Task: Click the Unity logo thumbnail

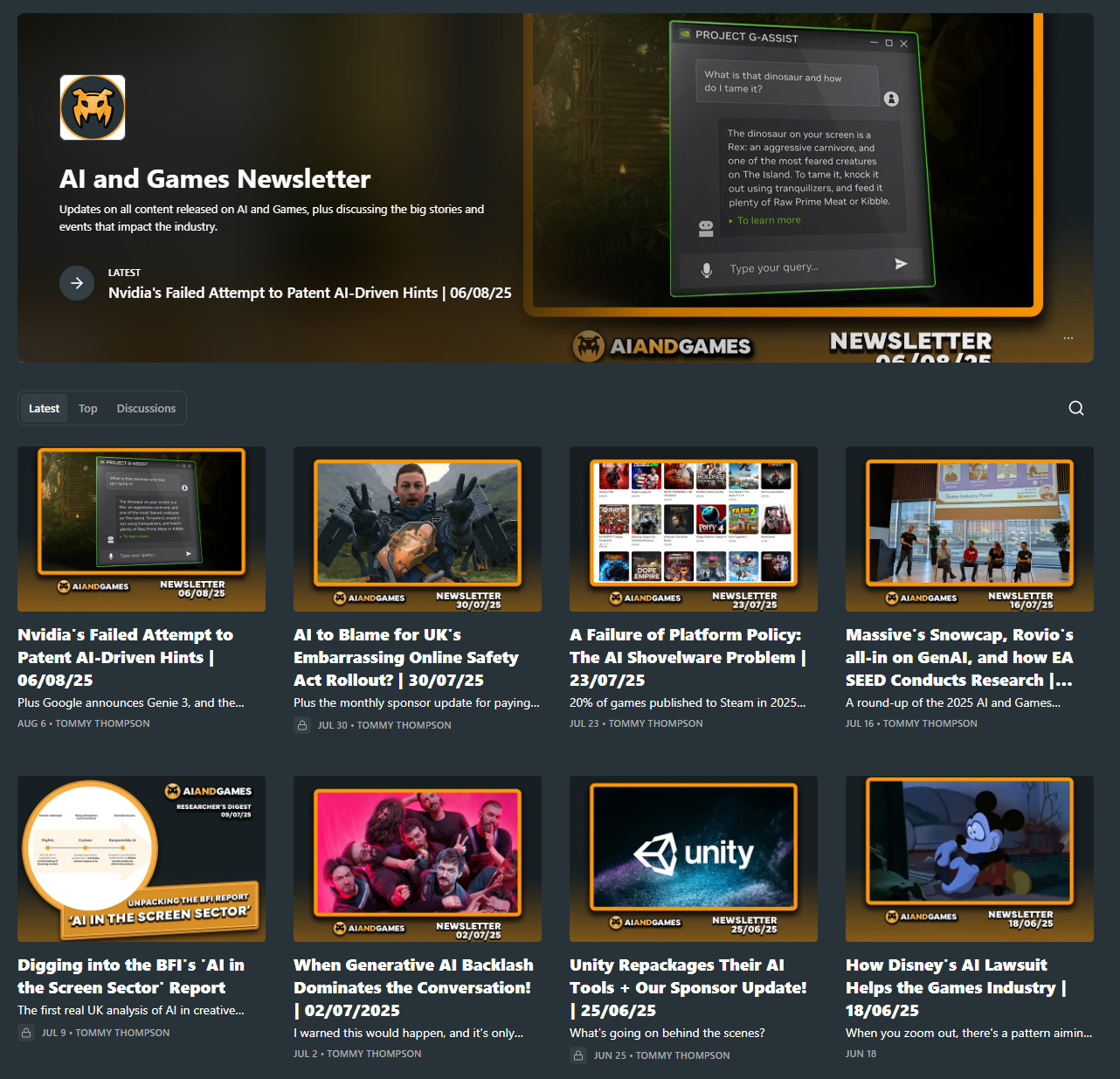Action: [x=694, y=859]
